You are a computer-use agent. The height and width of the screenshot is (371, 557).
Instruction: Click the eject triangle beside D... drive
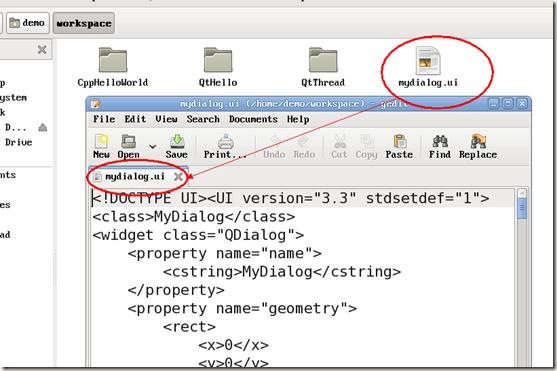[x=43, y=127]
